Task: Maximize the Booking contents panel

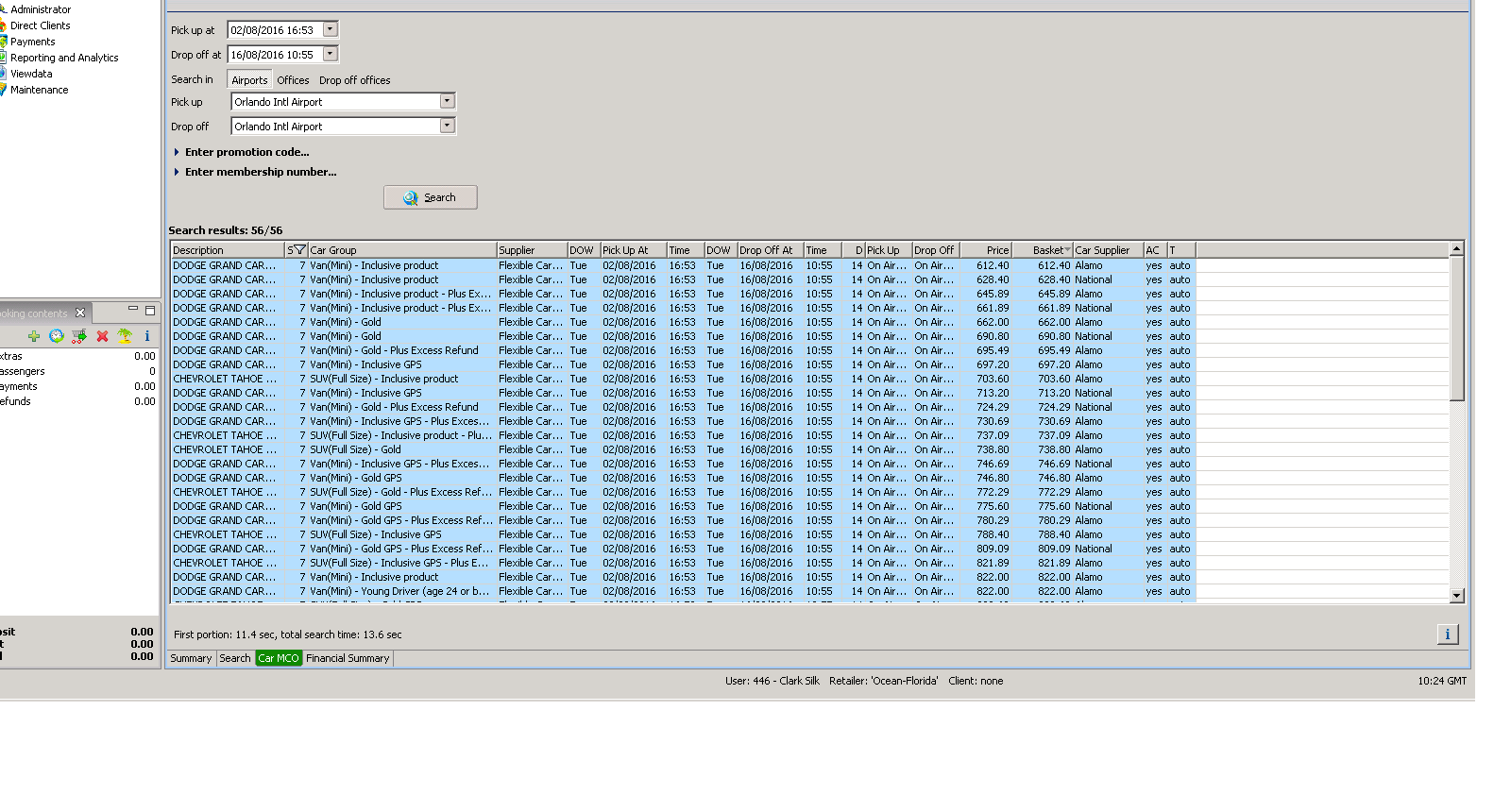Action: pos(149,310)
